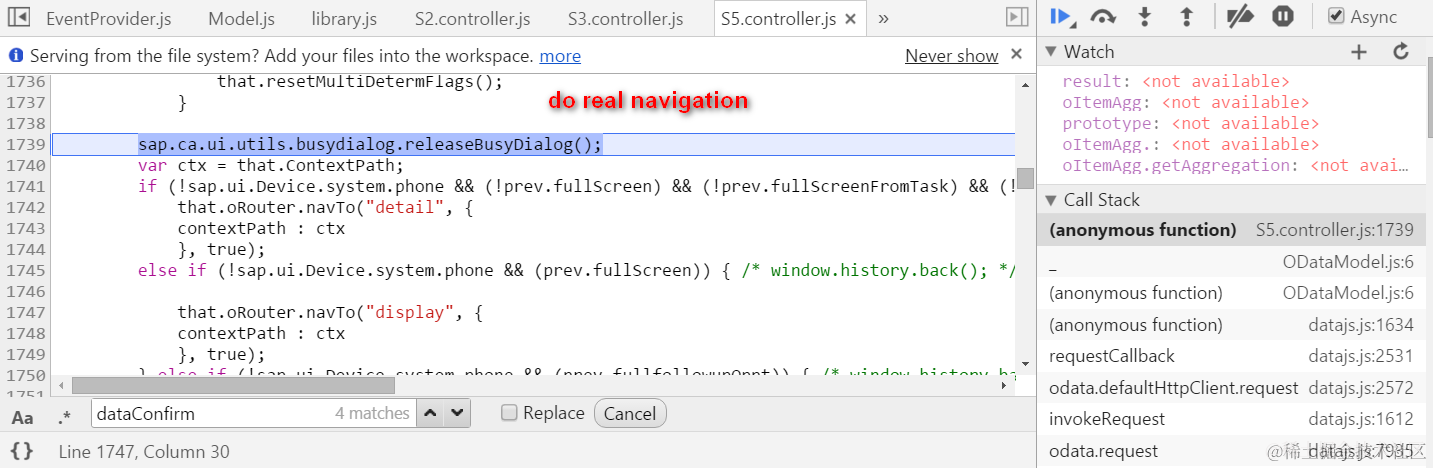Select the odata.request call stack frame
The image size is (1433, 468).
pos(1231,451)
